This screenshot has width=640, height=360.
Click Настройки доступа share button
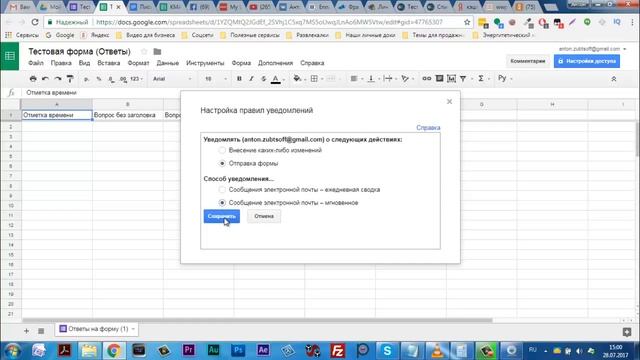tap(587, 61)
